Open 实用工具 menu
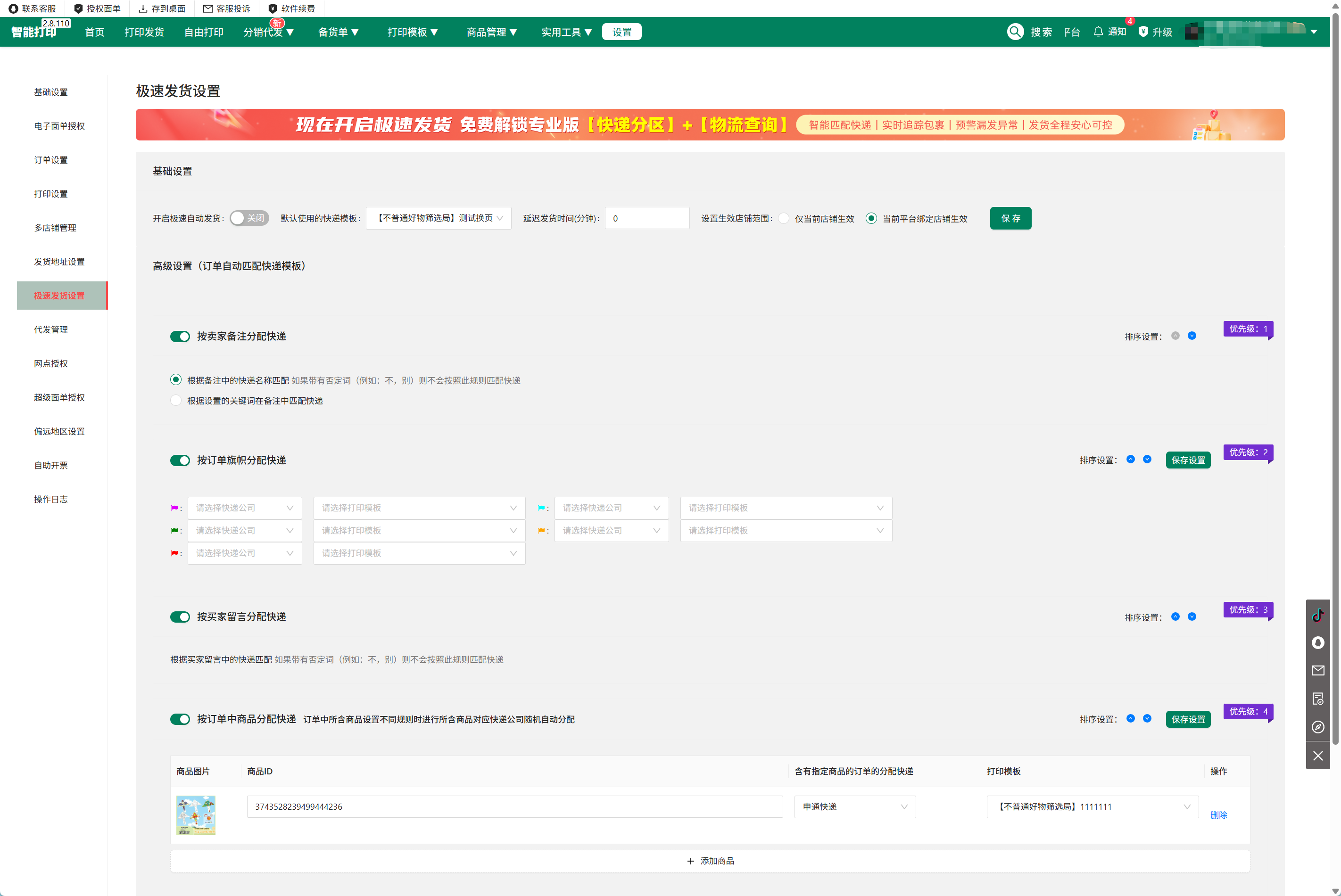Image resolution: width=1341 pixels, height=896 pixels. 566,32
